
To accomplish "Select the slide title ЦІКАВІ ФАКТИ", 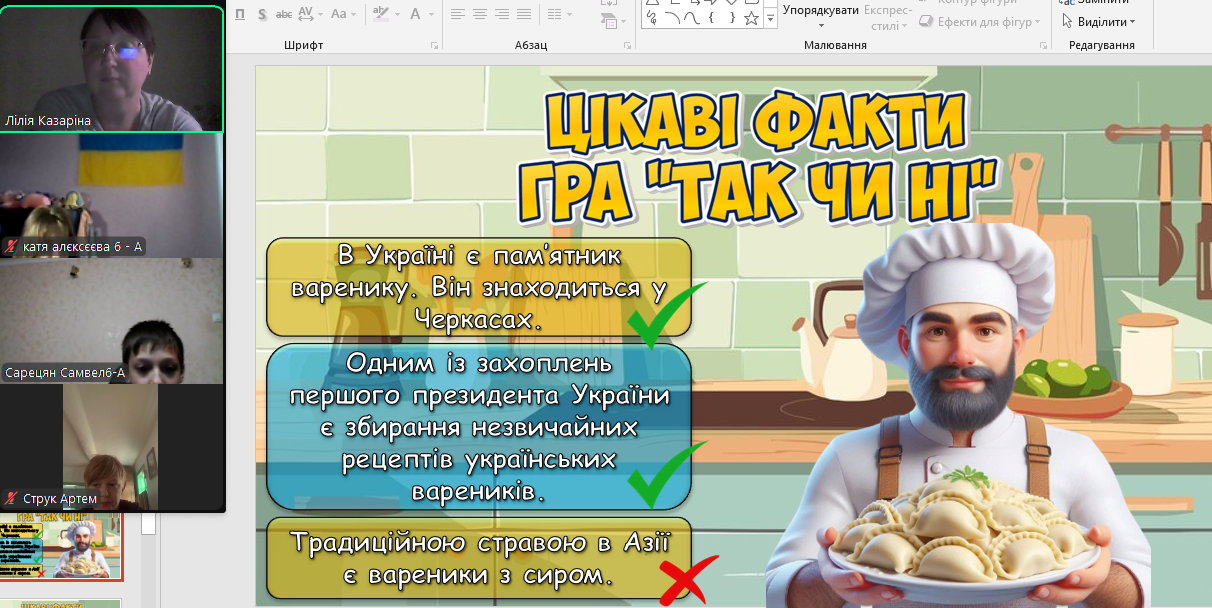I will [757, 124].
